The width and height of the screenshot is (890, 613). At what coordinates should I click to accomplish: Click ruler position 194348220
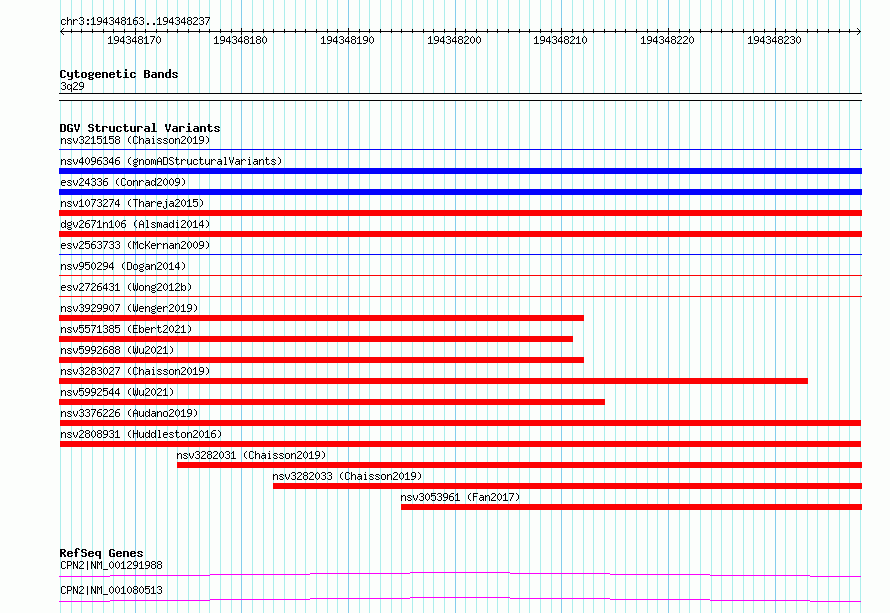pos(668,40)
